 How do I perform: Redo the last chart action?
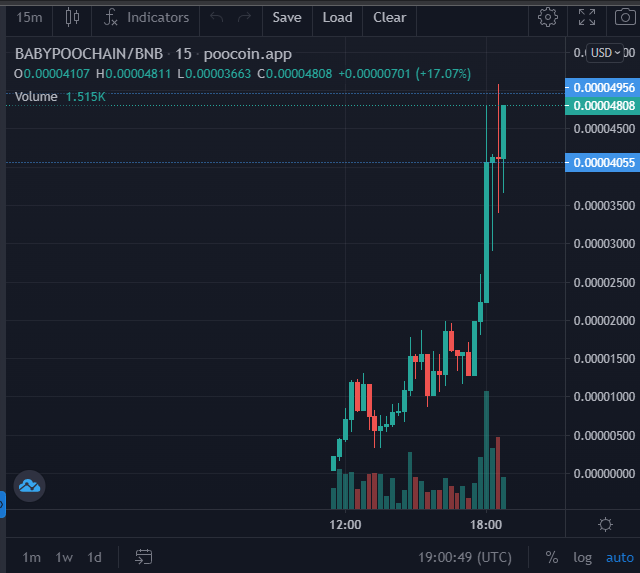click(x=244, y=18)
